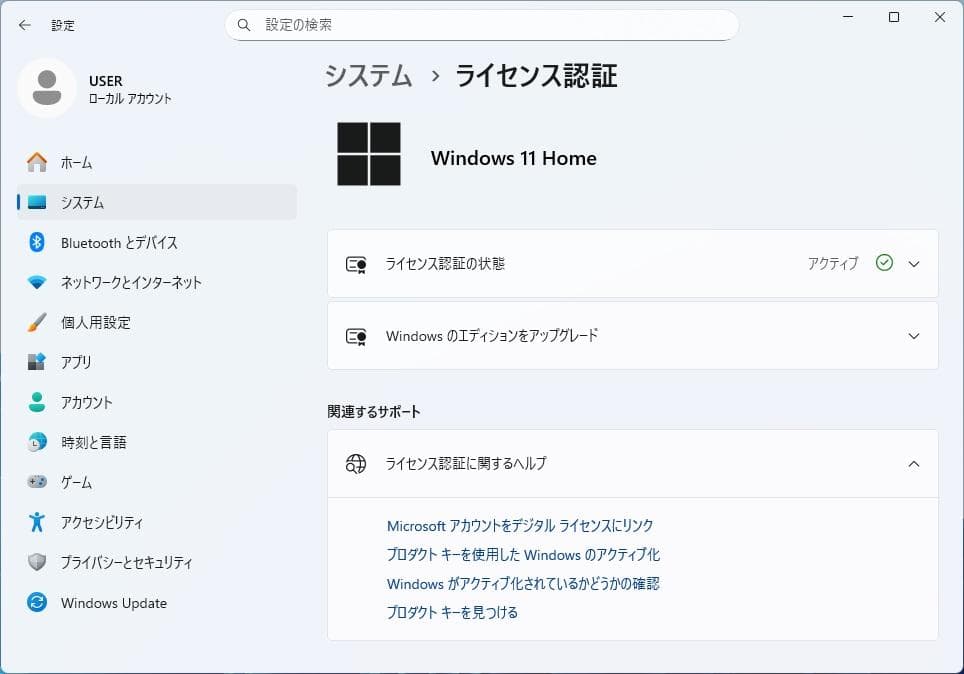Click the アクティブ status text
The height and width of the screenshot is (674, 964).
[x=833, y=263]
